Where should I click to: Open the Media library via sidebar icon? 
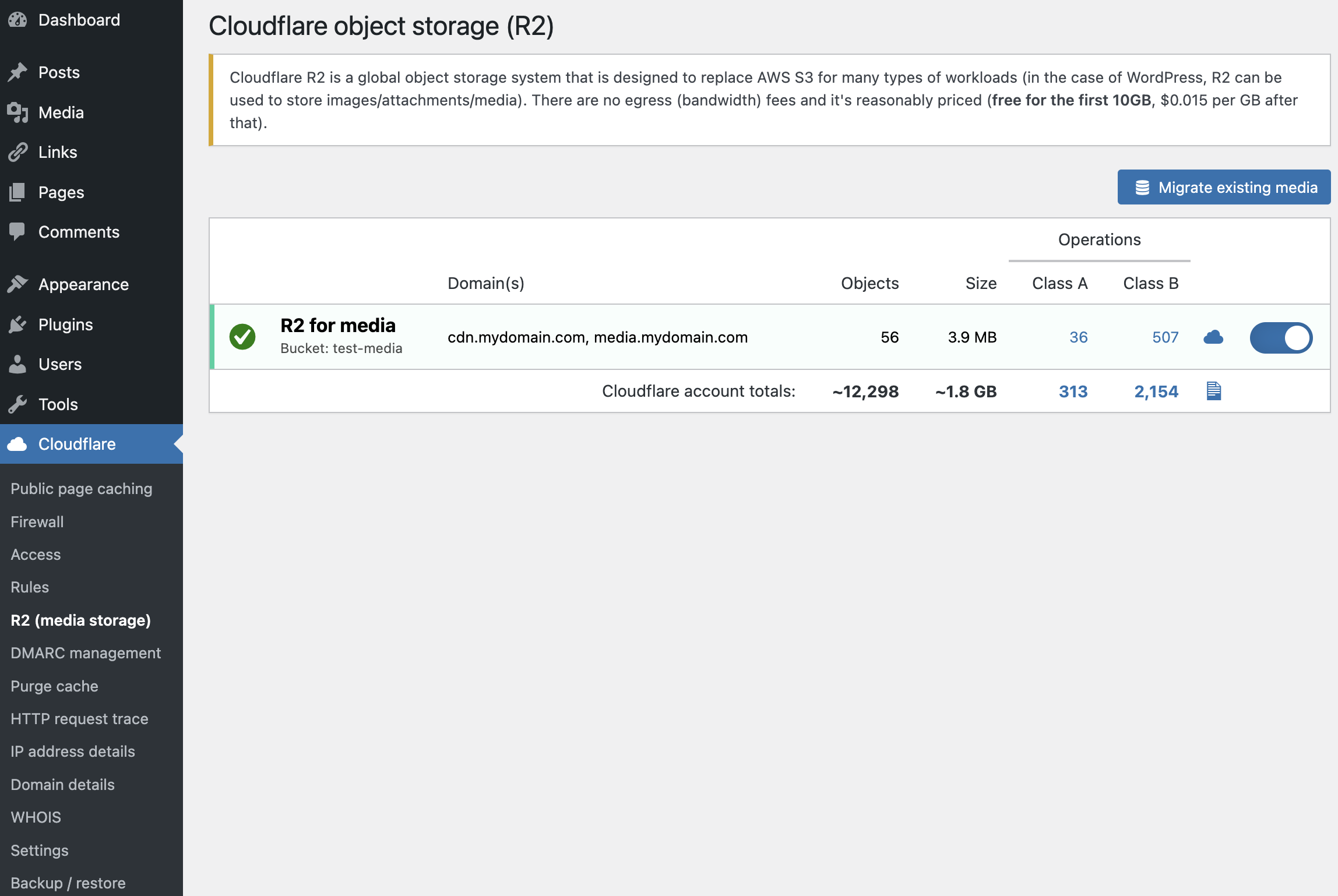(18, 112)
